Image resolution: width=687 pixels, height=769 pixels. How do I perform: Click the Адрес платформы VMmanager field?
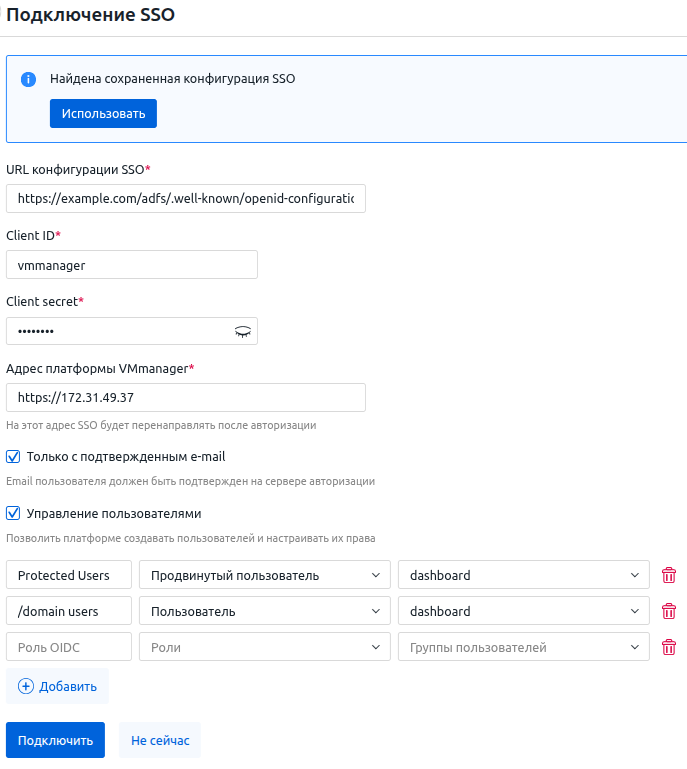tap(185, 397)
